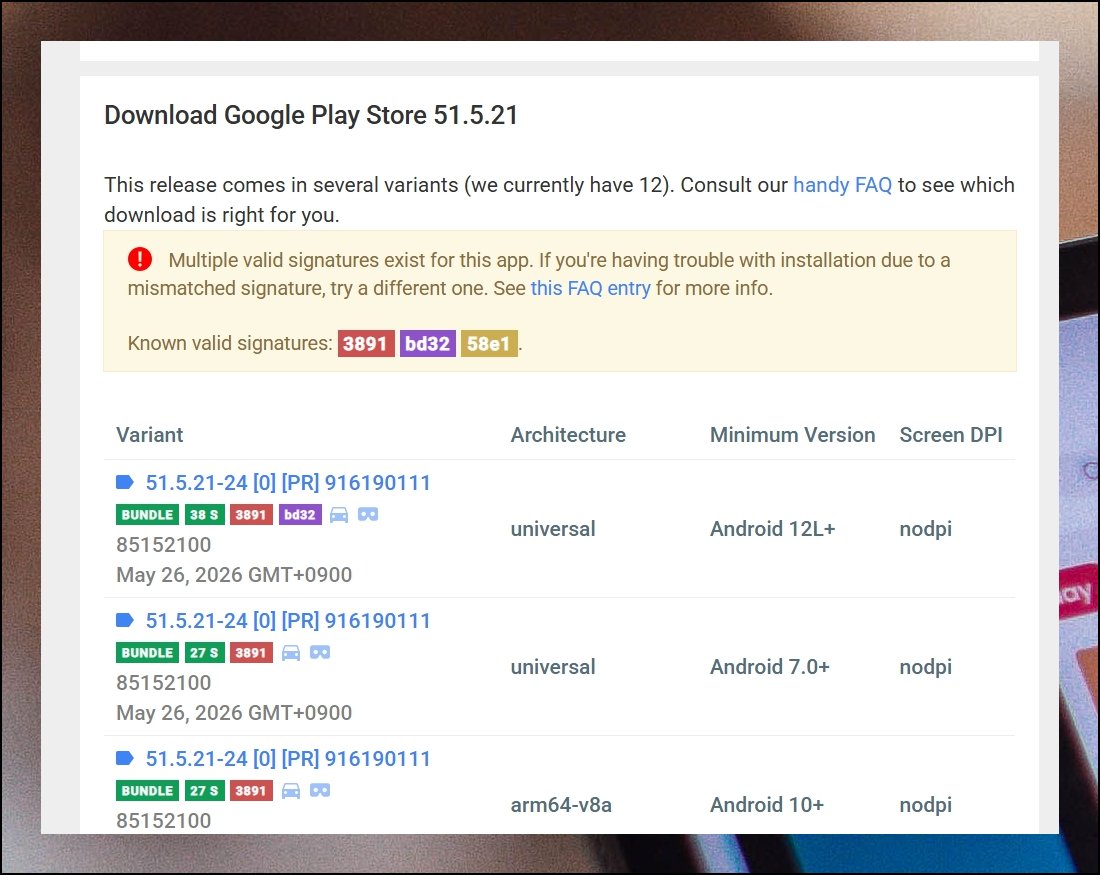Click the 3891 badge in the Android 7.0+ row

[251, 653]
